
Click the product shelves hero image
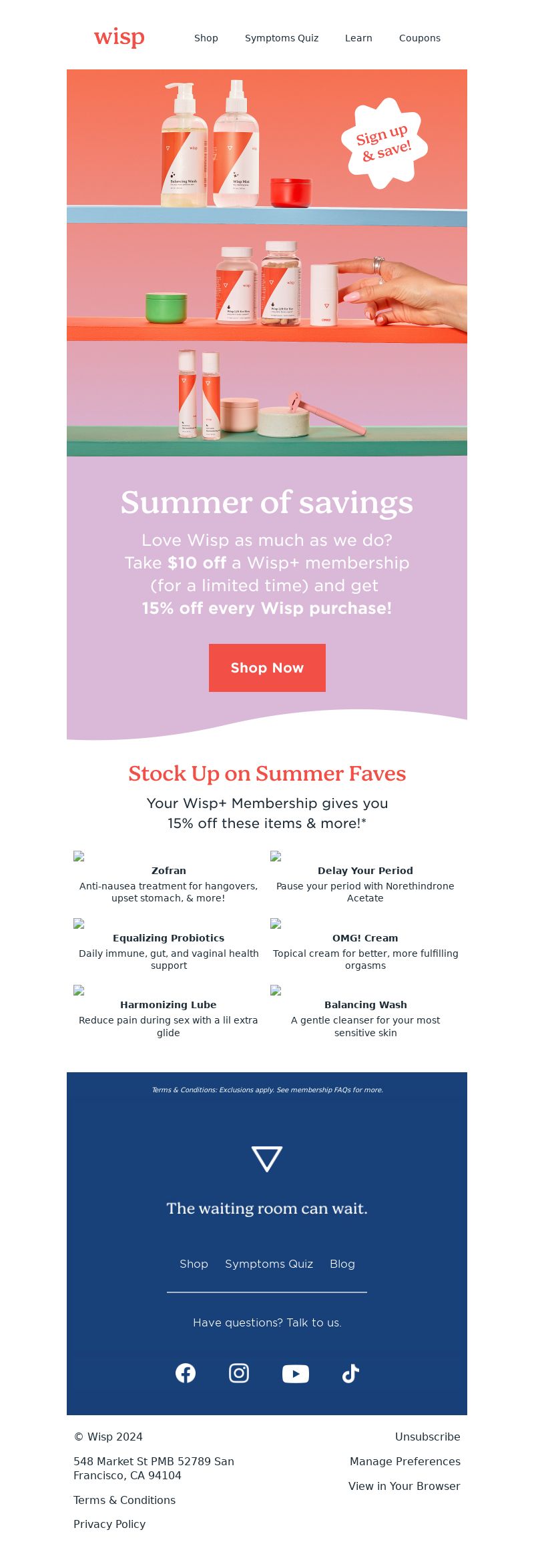click(267, 263)
